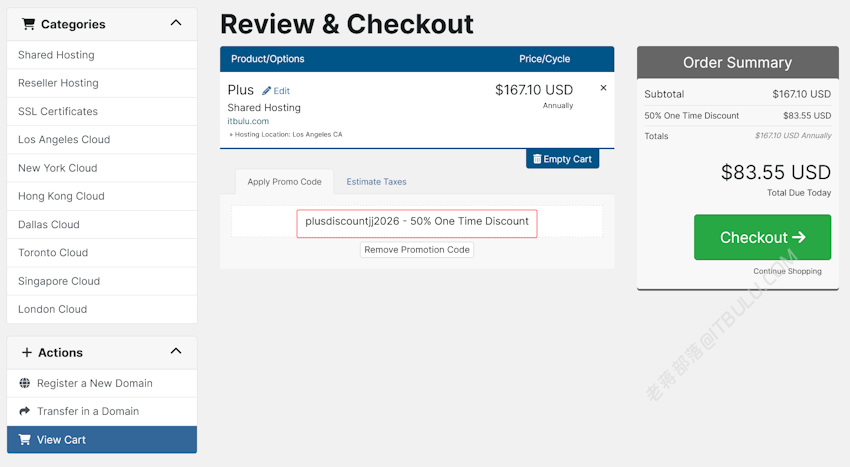
Task: Click the applied promo code plusdiscountjj2026 field
Action: click(x=417, y=223)
